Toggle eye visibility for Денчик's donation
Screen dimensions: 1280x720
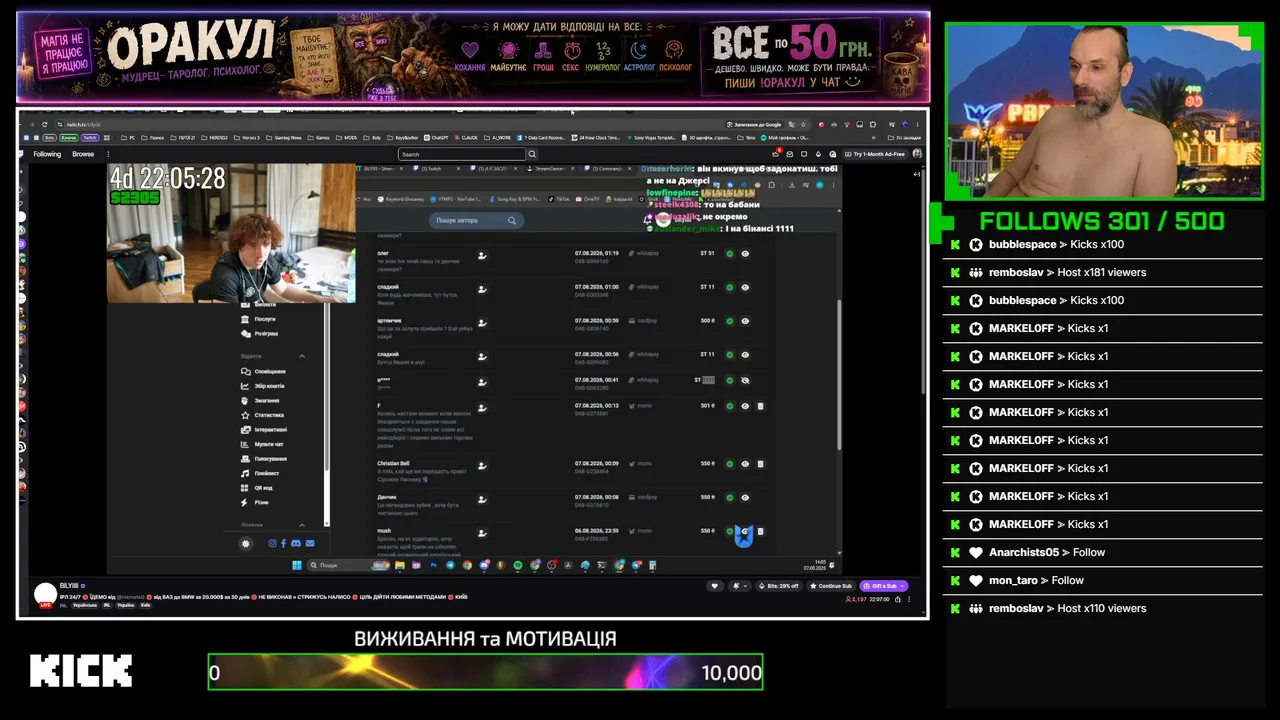pyautogui.click(x=745, y=497)
